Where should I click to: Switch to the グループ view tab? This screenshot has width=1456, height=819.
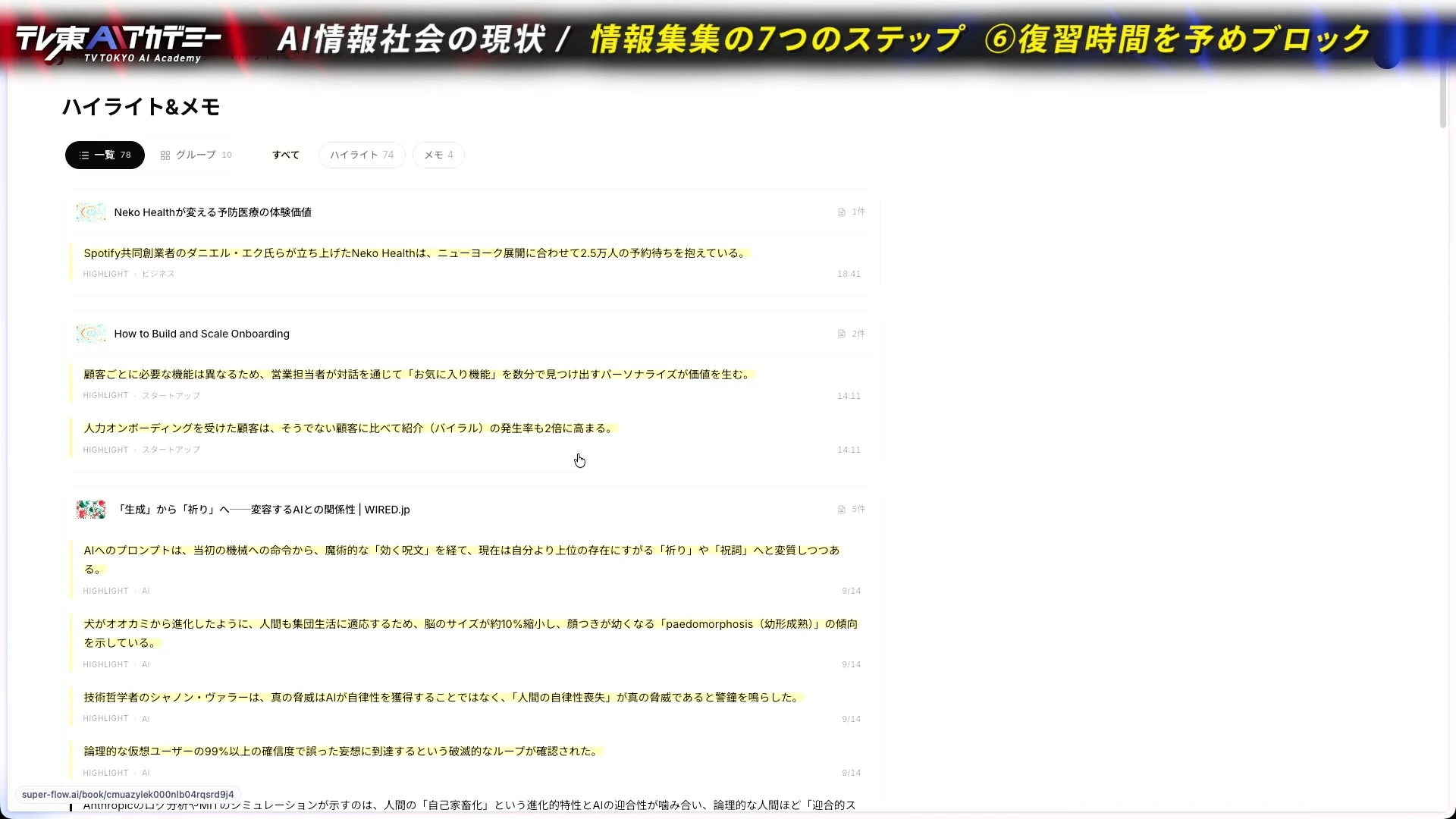[x=196, y=155]
